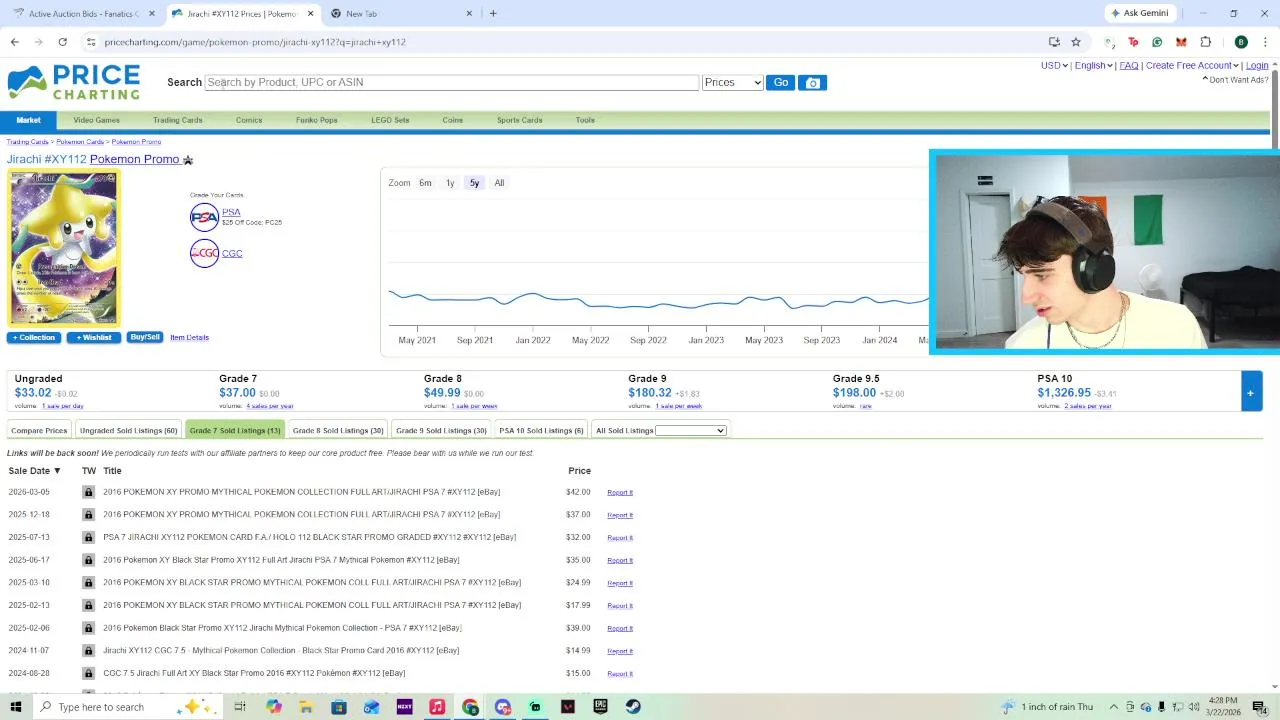Click lock icon for 2025-02-06 sale row
The image size is (1280, 720).
pyautogui.click(x=88, y=628)
